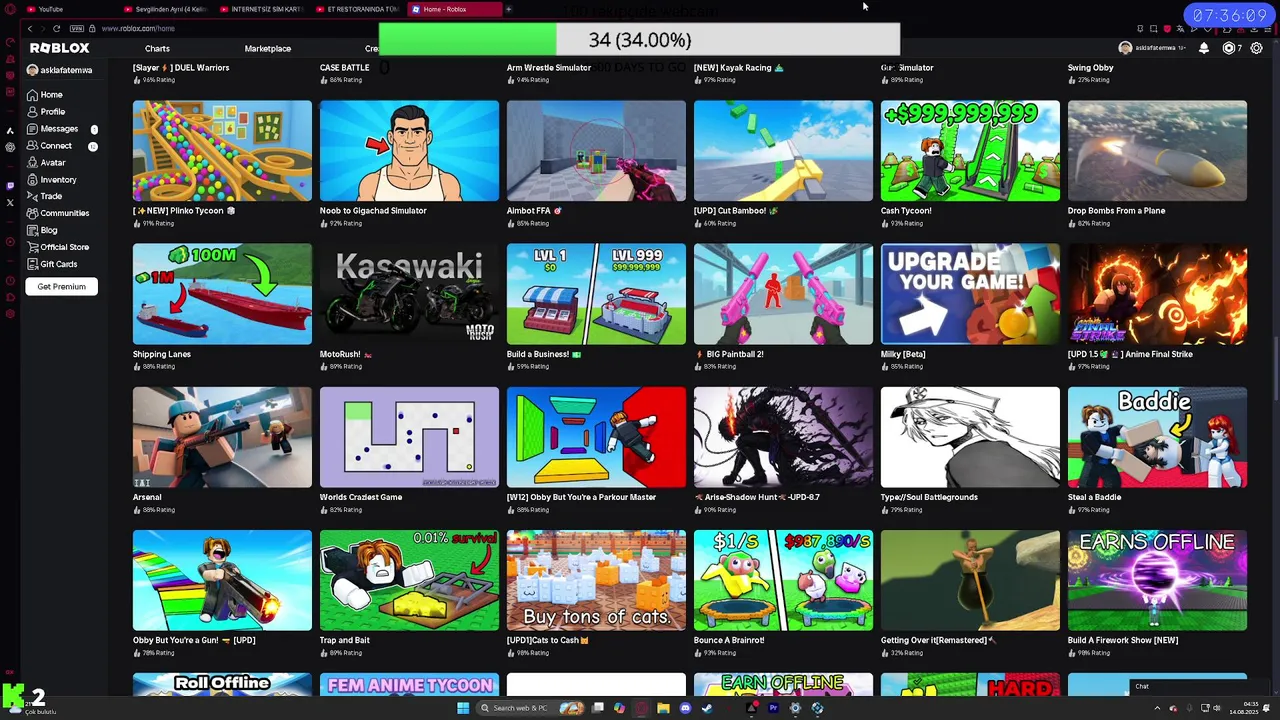The width and height of the screenshot is (1280, 720).
Task: Click 'Trap and Bait' game title
Action: point(344,640)
